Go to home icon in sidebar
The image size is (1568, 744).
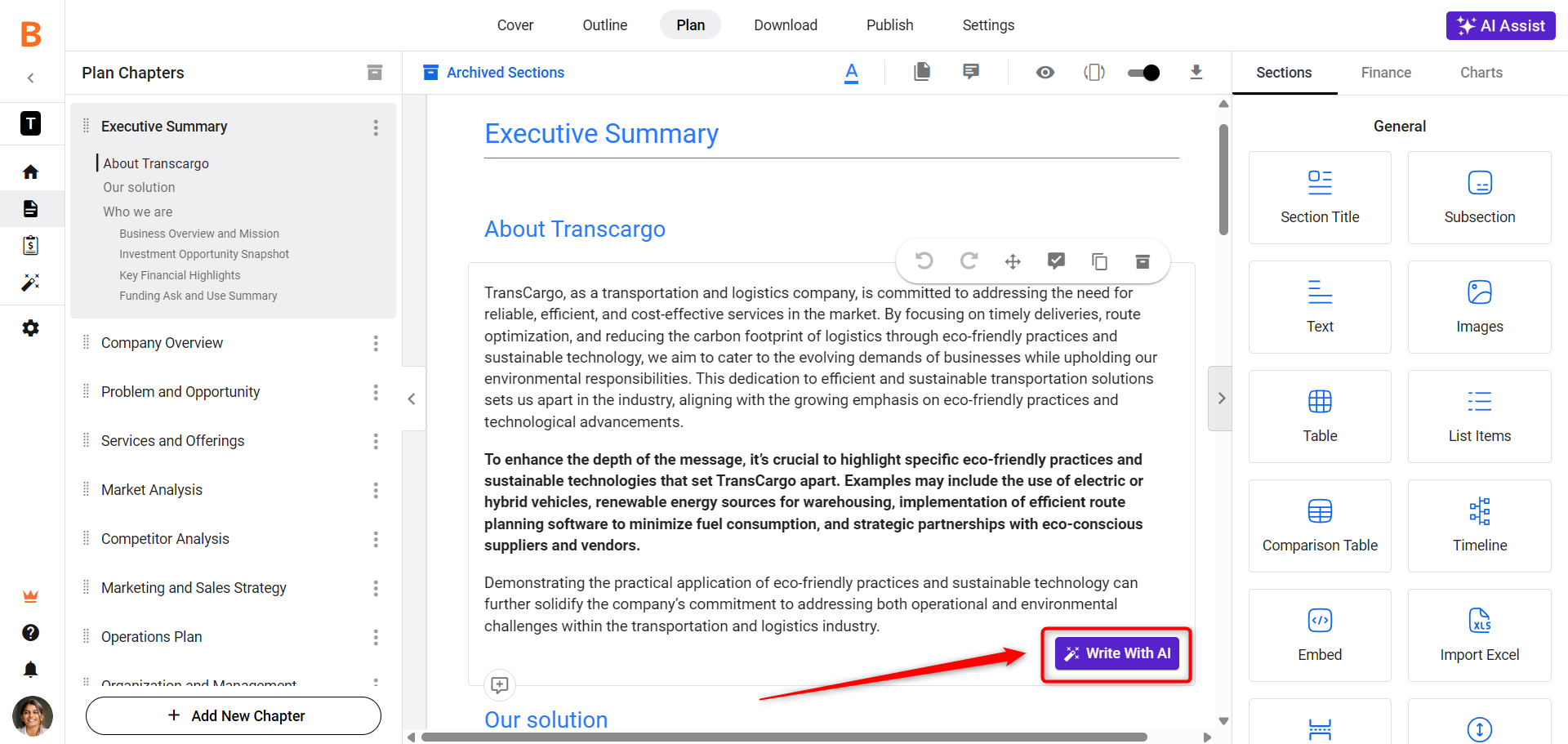[30, 172]
